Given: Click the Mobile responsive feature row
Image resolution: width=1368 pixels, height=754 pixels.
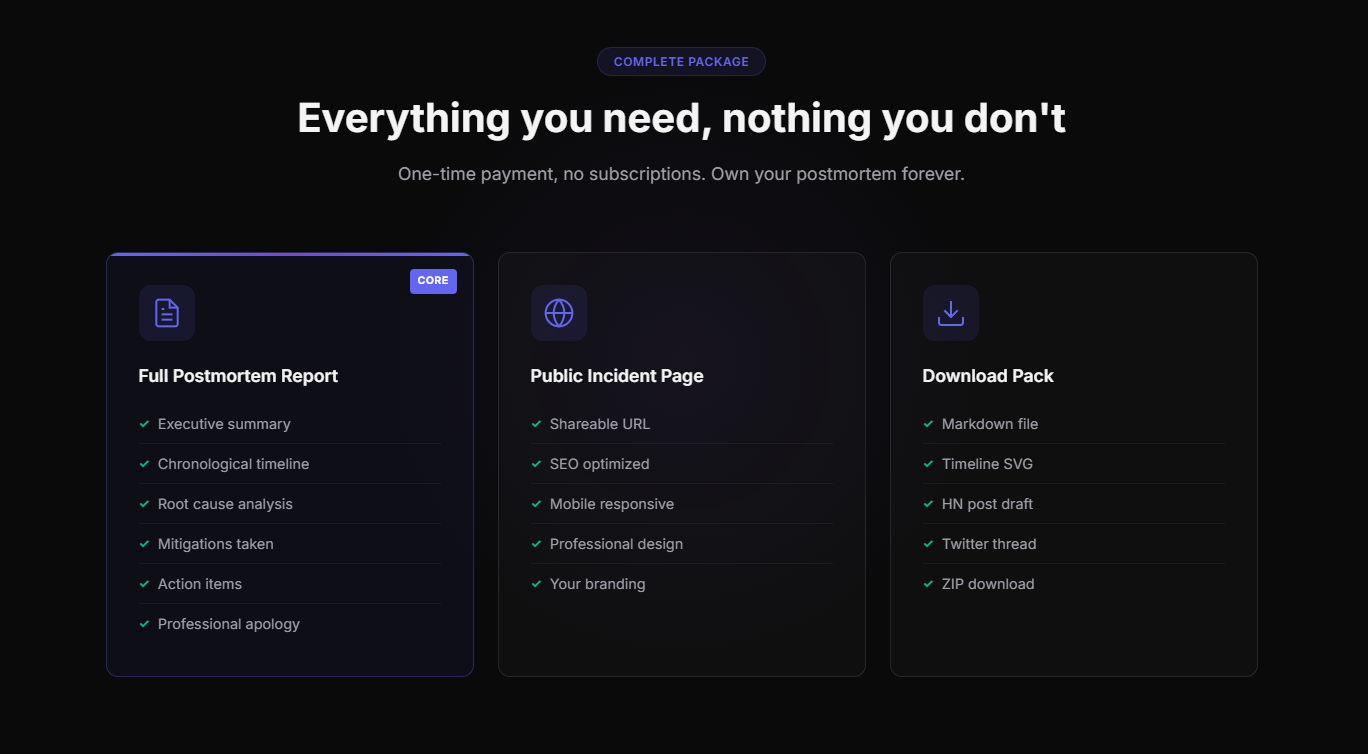Looking at the screenshot, I should pyautogui.click(x=612, y=504).
